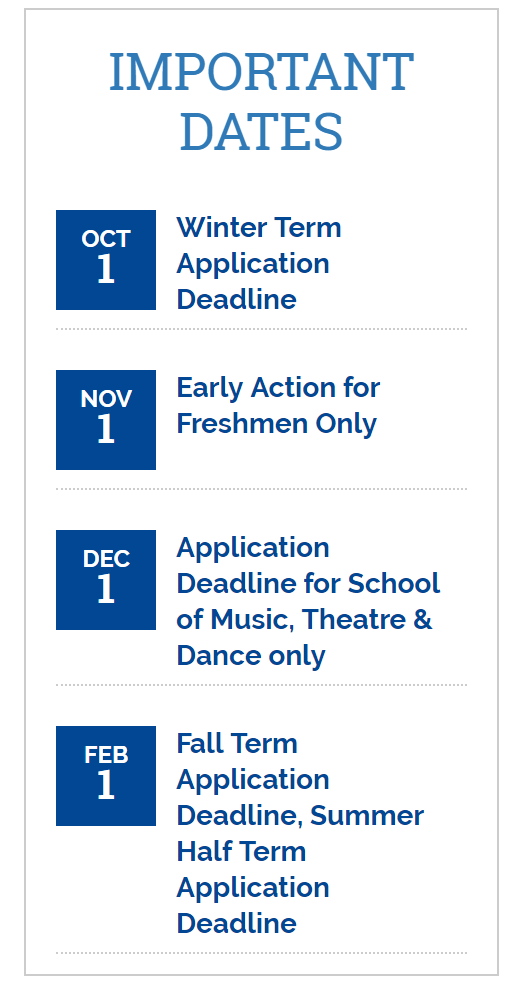Click the NOV month label
Viewport: 522px width, 997px height.
pos(106,399)
